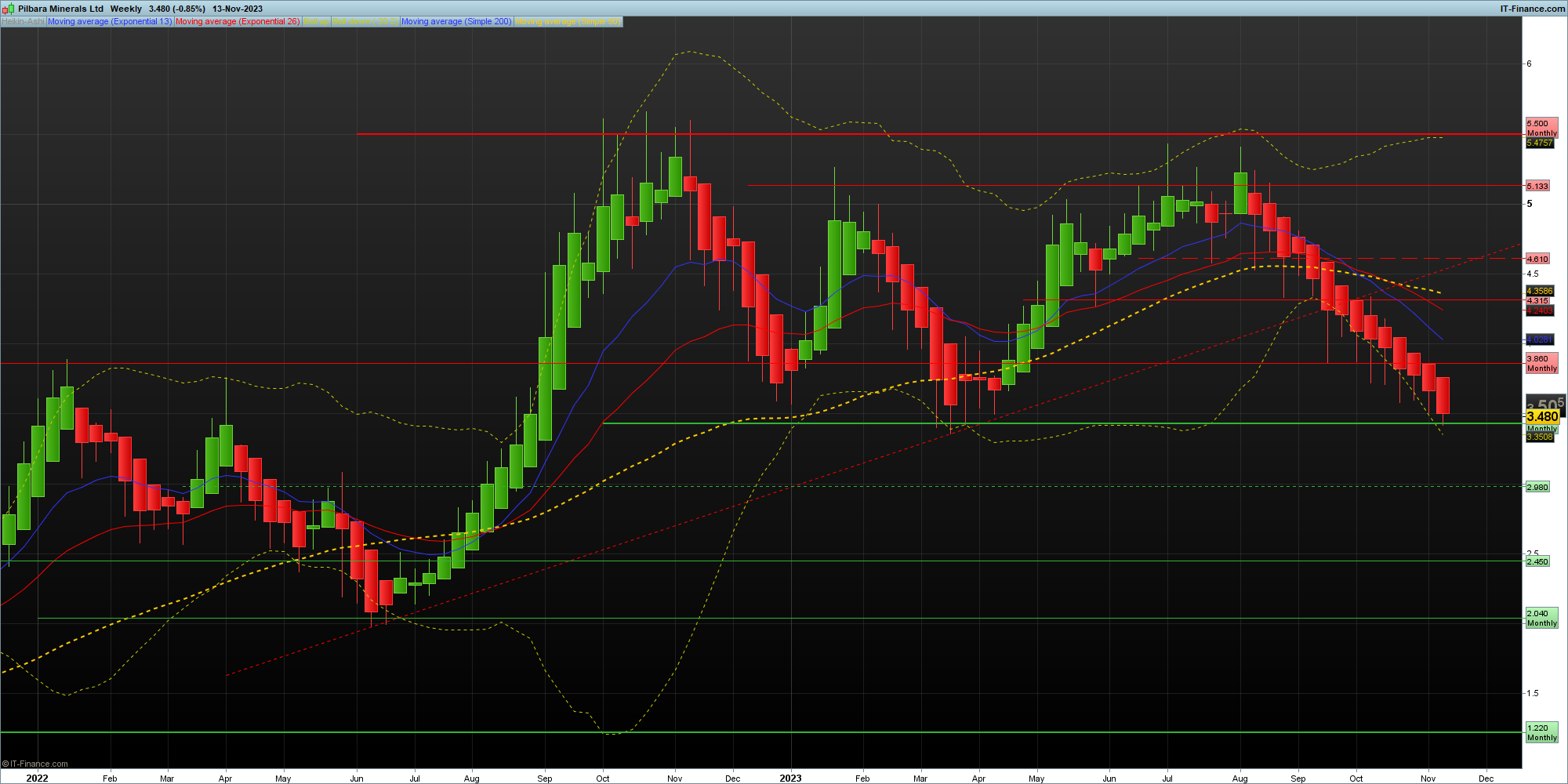This screenshot has height=784, width=1568.
Task: Click the 2023 marker on the time axis
Action: click(x=790, y=778)
